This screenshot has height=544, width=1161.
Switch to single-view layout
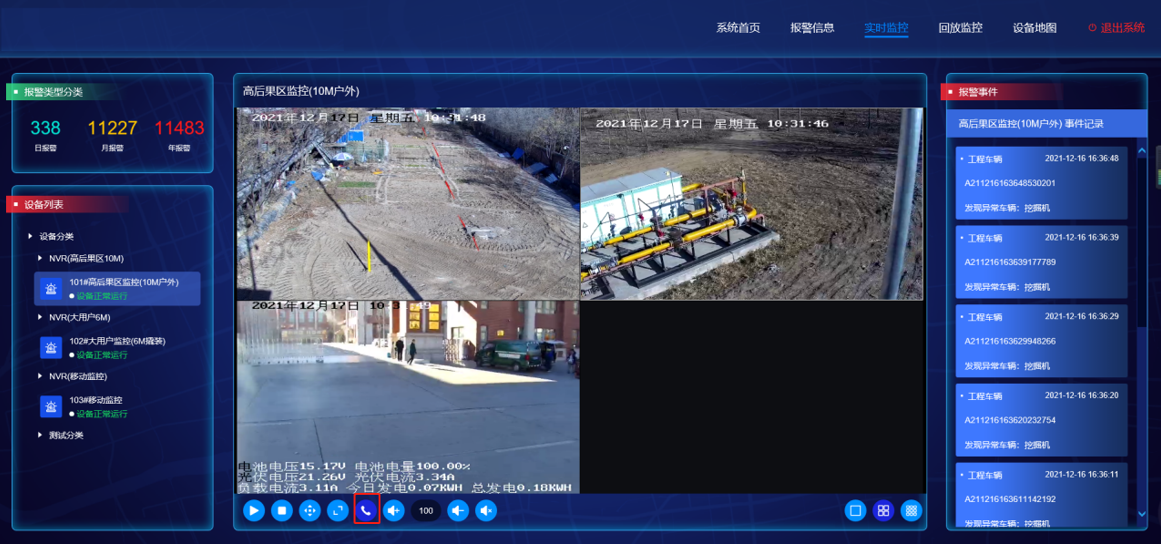(x=855, y=511)
